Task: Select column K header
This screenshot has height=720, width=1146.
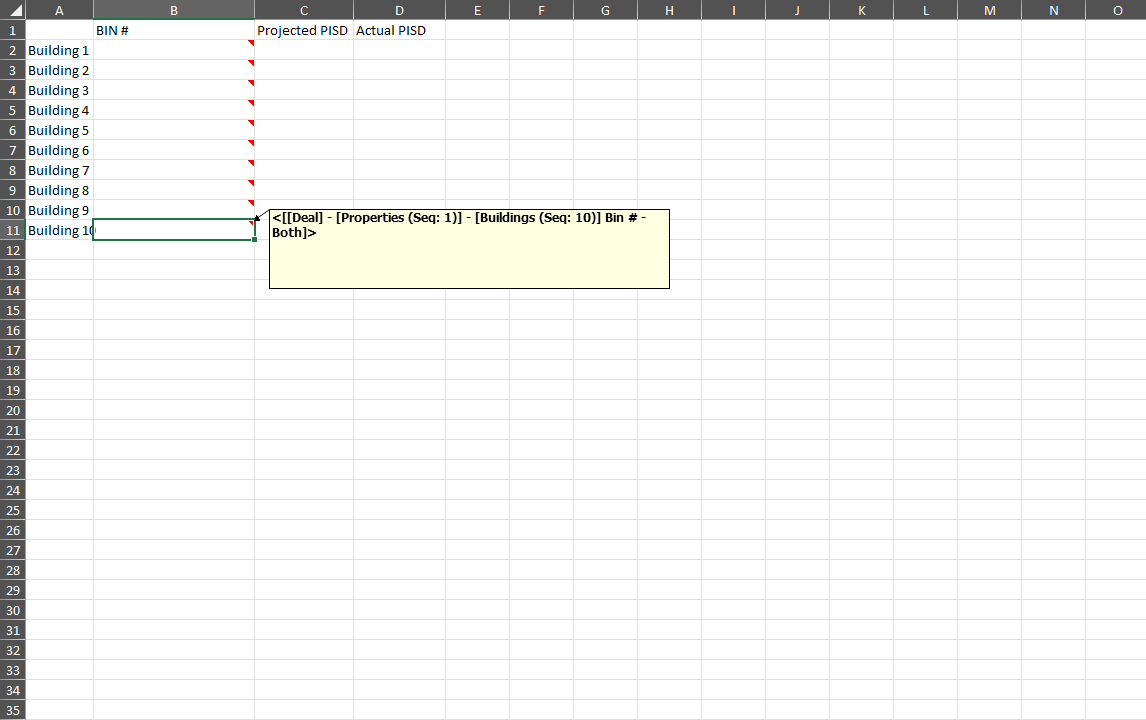Action: (x=862, y=10)
